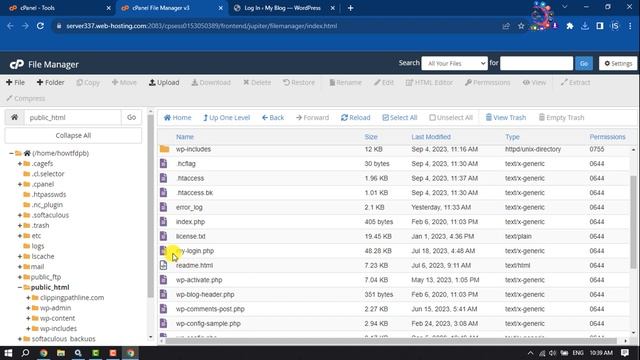The width and height of the screenshot is (640, 360).
Task: Create a new file with +File
Action: (x=16, y=82)
